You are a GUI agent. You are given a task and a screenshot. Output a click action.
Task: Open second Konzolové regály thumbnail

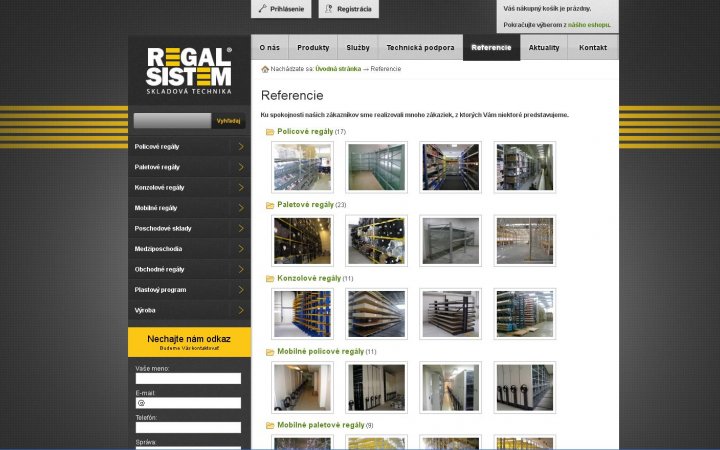[x=377, y=314]
